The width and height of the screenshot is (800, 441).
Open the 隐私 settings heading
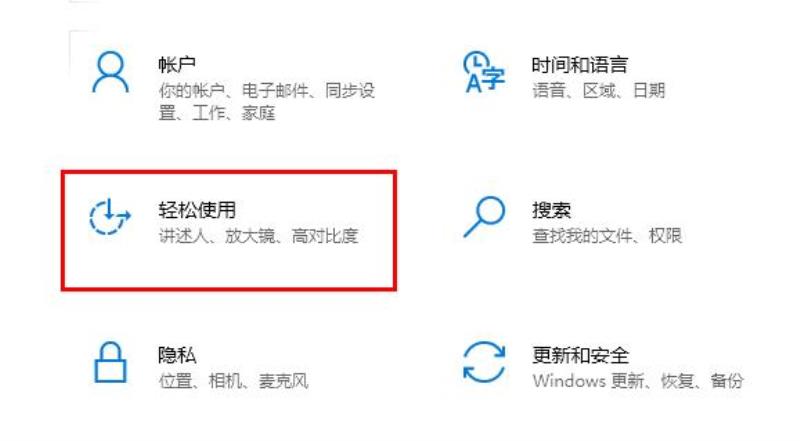click(177, 355)
